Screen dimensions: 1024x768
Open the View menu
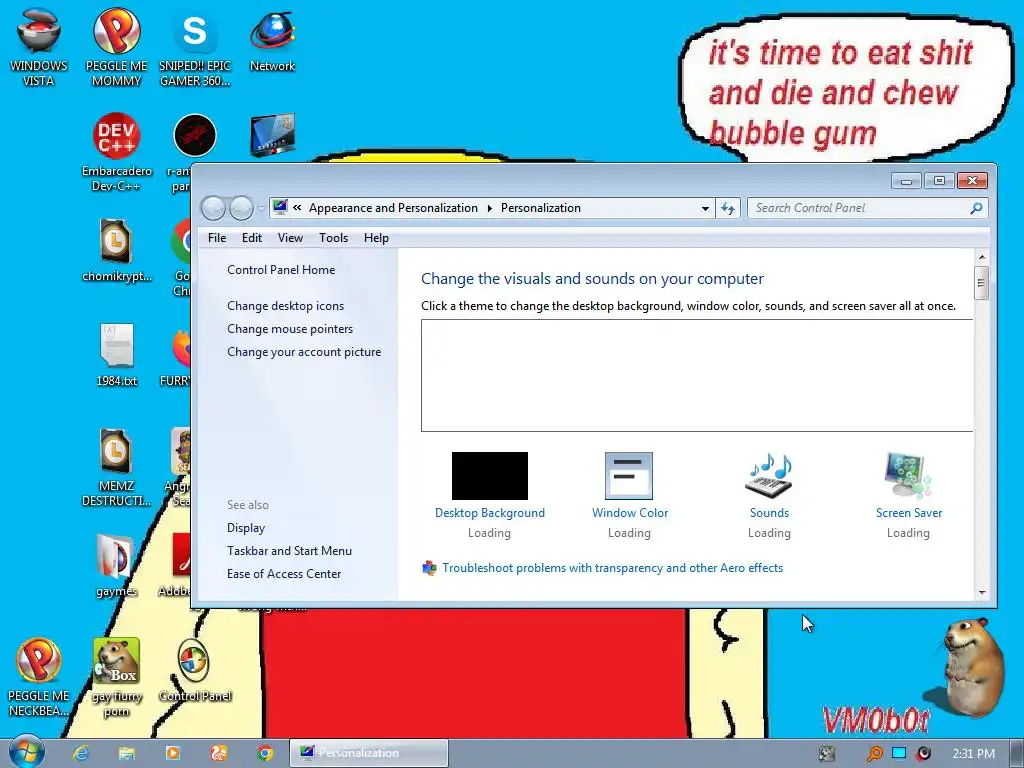290,238
